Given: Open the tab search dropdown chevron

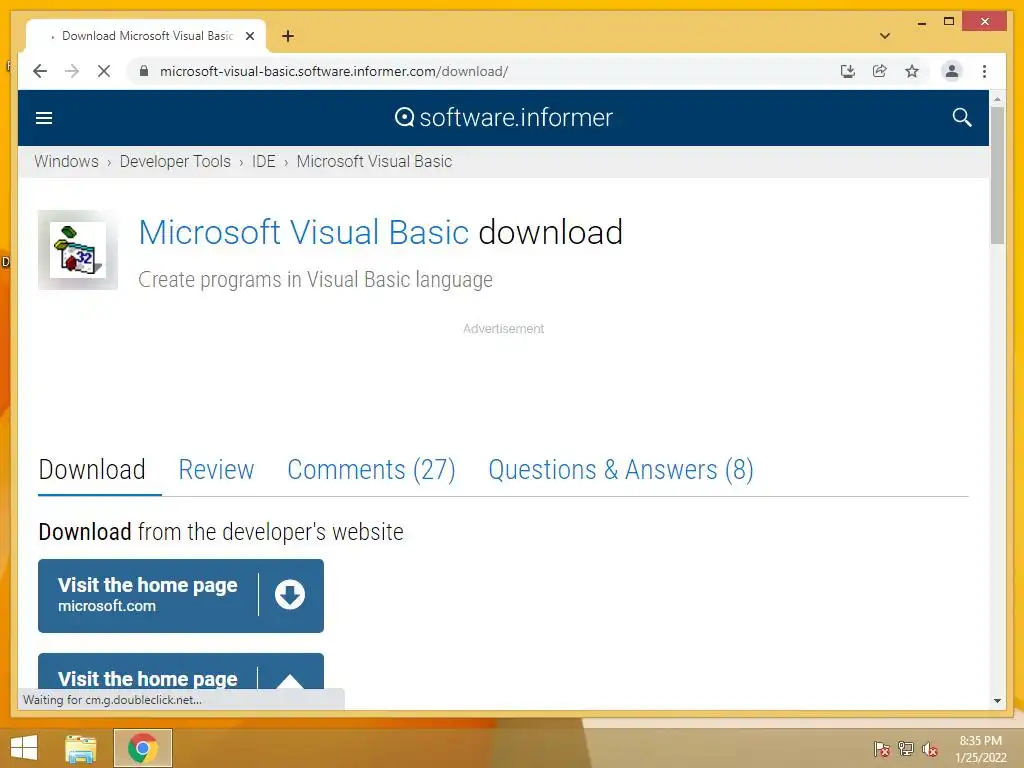Looking at the screenshot, I should pyautogui.click(x=885, y=36).
